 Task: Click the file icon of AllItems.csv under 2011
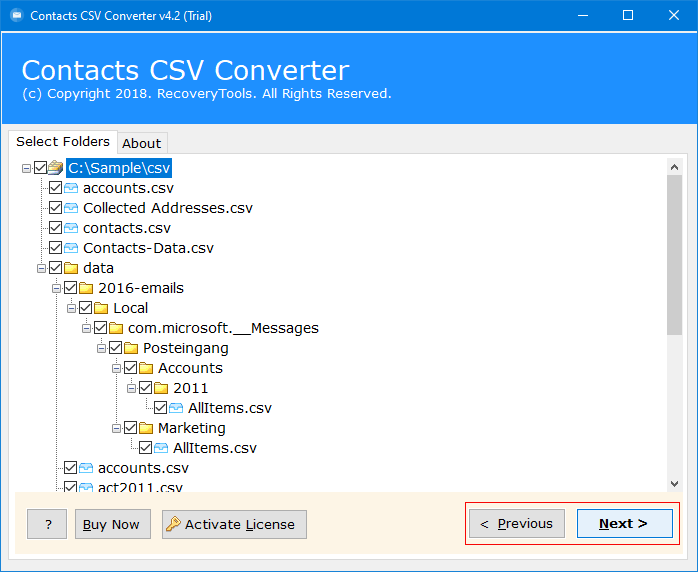[x=176, y=408]
